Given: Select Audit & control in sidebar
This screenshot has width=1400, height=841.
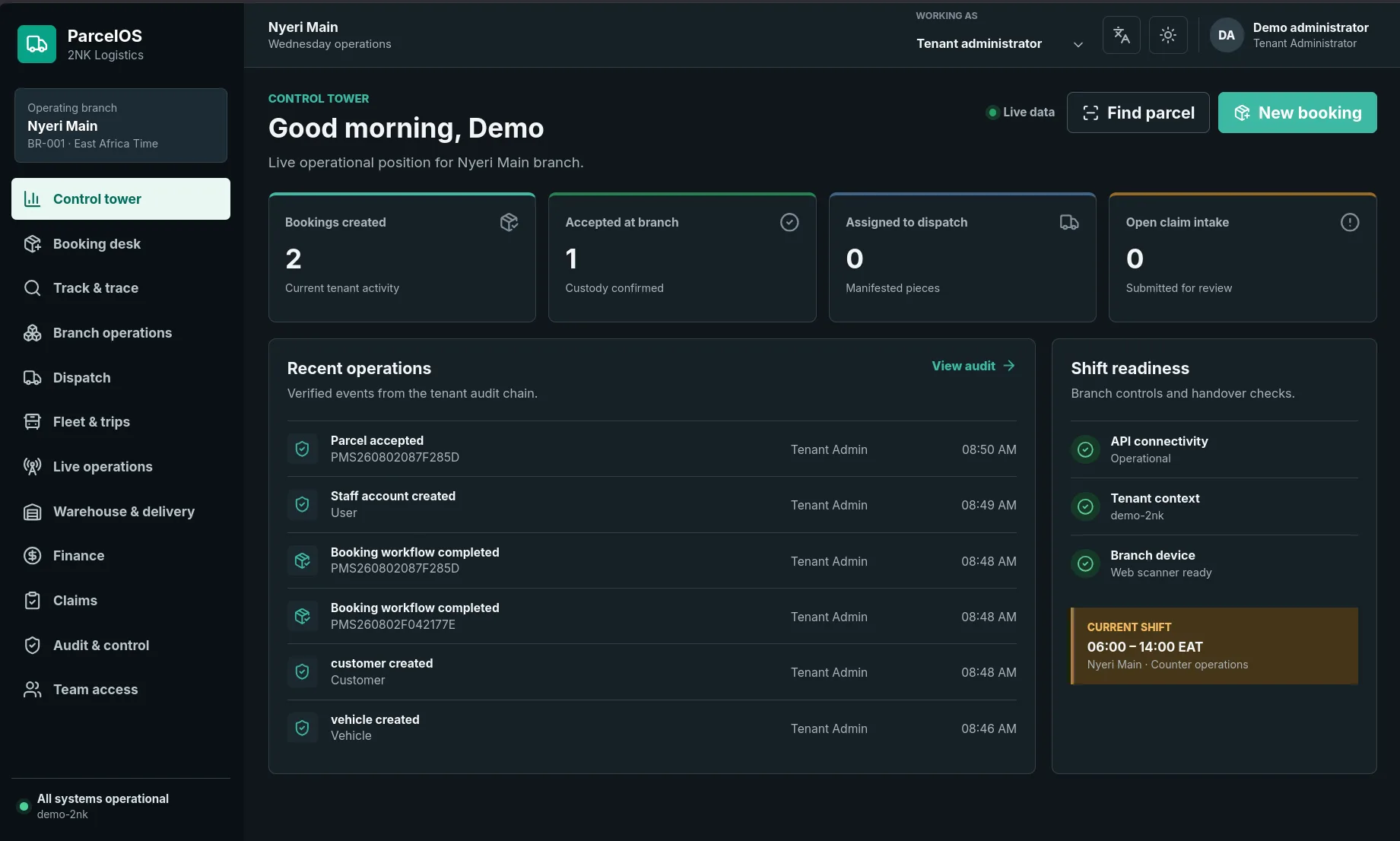Looking at the screenshot, I should tap(121, 646).
